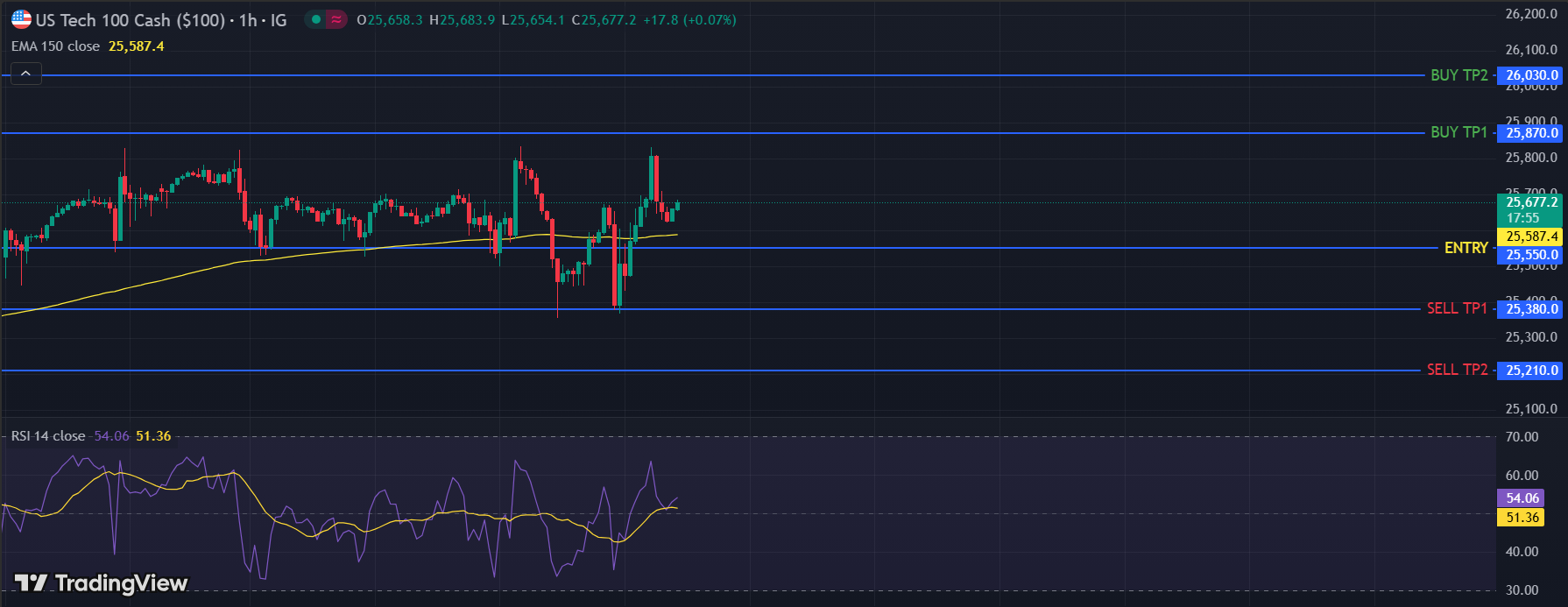Select the RSI 14 close indicator legend
Image resolution: width=1568 pixels, height=607 pixels.
point(48,436)
